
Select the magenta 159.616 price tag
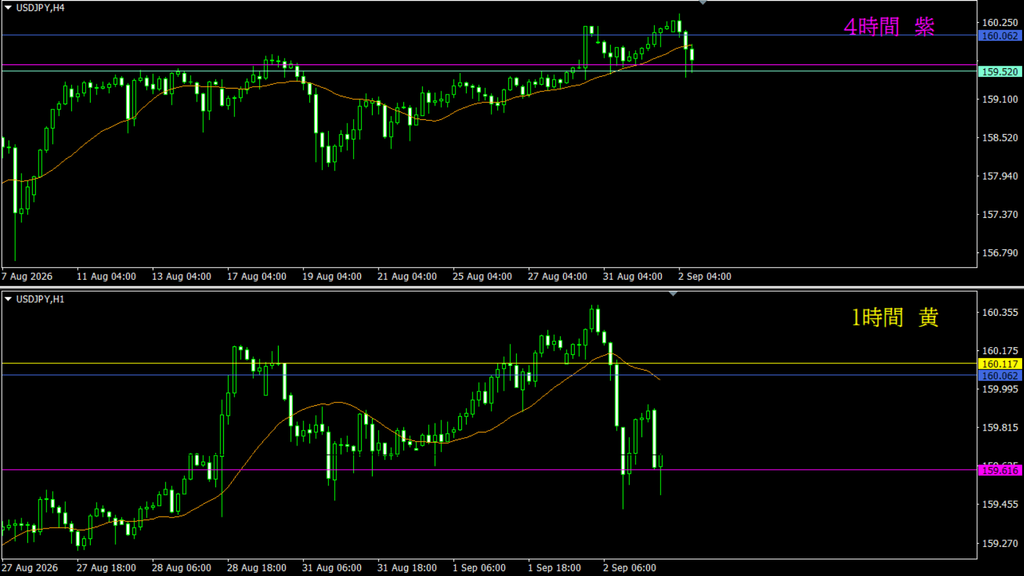click(x=1000, y=470)
